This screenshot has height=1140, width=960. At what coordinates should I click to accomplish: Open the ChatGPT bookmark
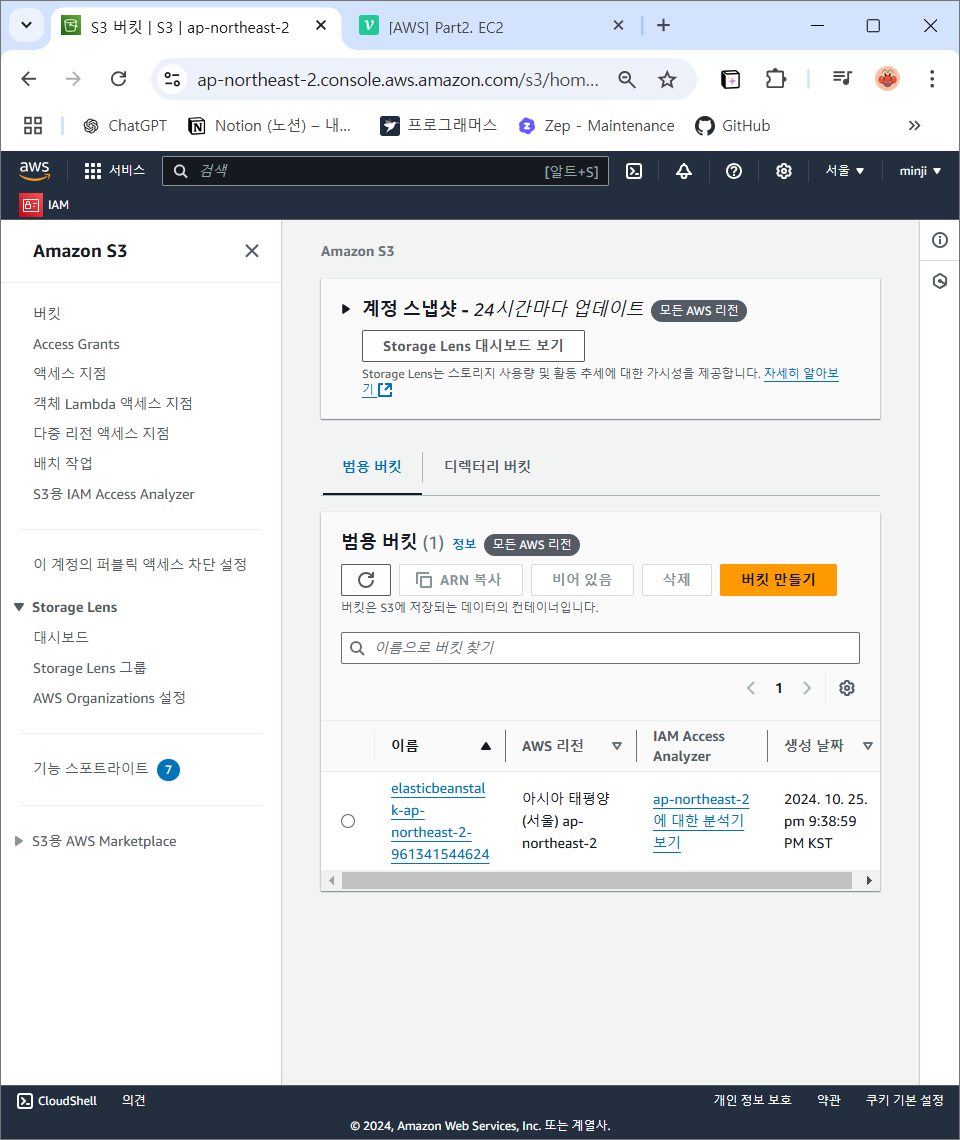[124, 126]
